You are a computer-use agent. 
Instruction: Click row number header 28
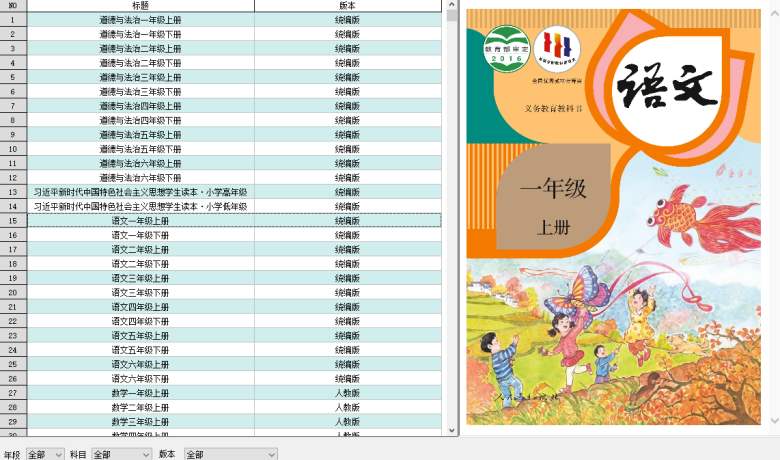tap(13, 407)
